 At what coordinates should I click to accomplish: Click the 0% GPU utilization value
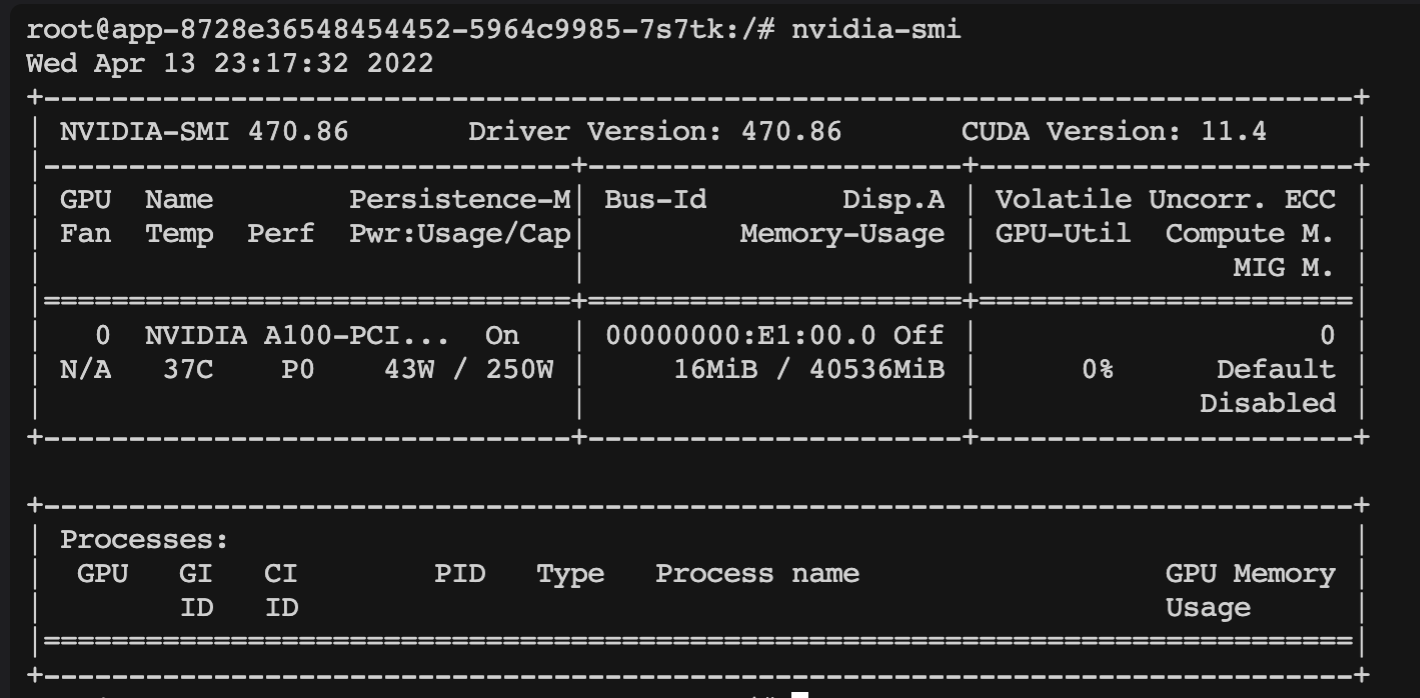pos(1097,370)
